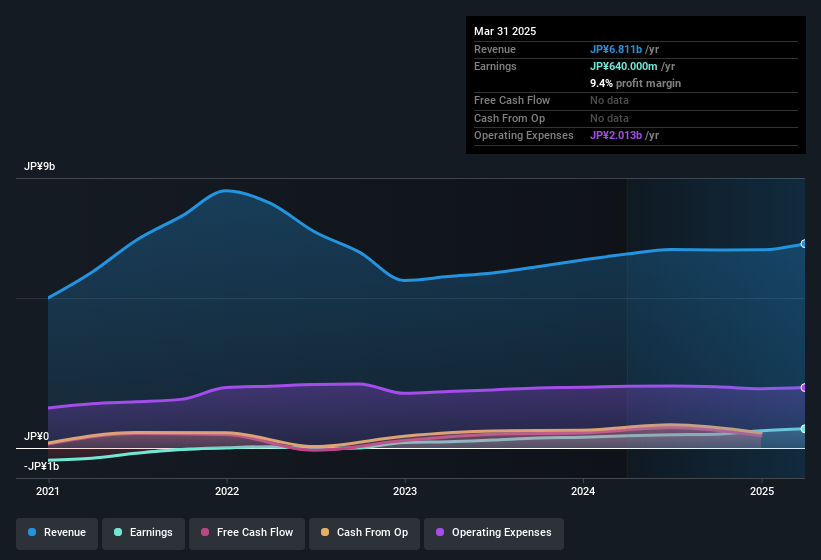Click the JP¥0 y-axis label
821x560 pixels.
pos(36,436)
